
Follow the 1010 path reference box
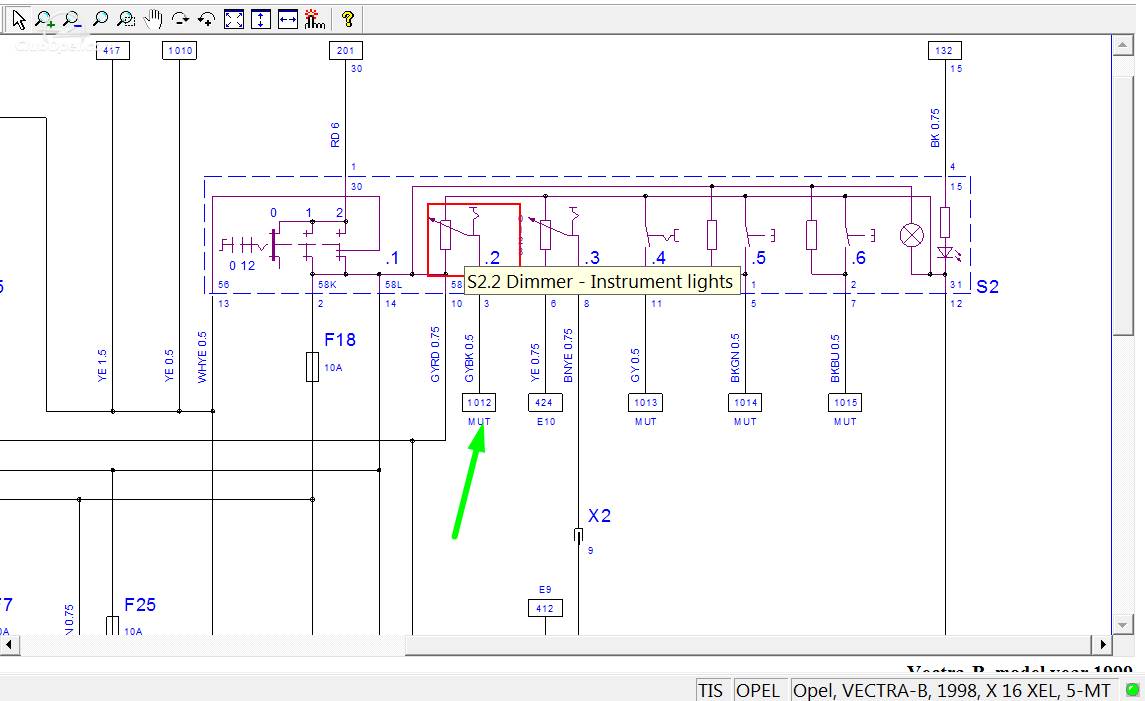180,50
